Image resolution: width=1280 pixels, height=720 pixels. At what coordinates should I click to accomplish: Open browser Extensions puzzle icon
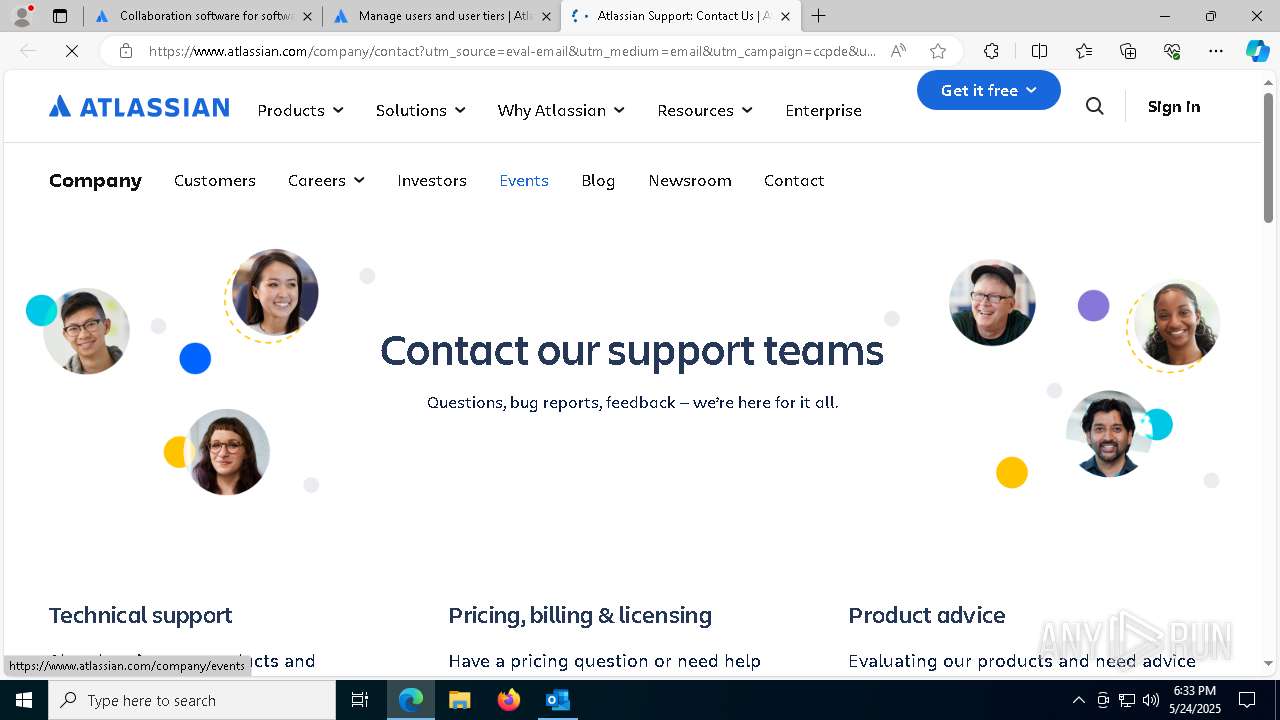[x=991, y=51]
